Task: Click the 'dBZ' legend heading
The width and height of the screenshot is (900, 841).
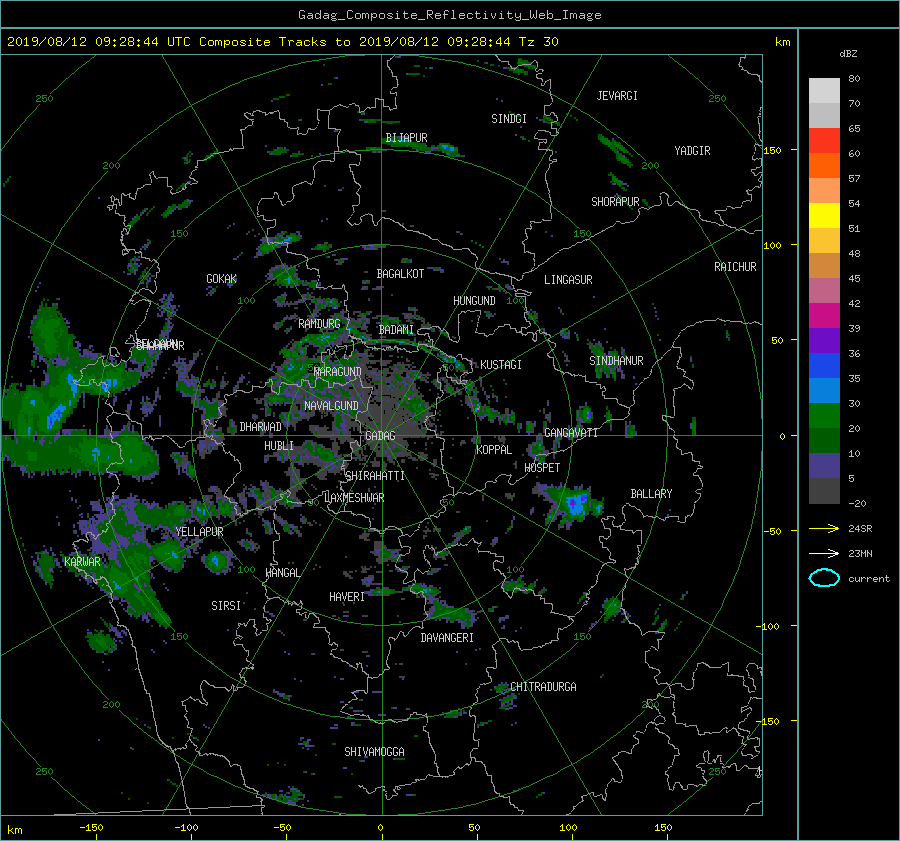Action: coord(848,53)
